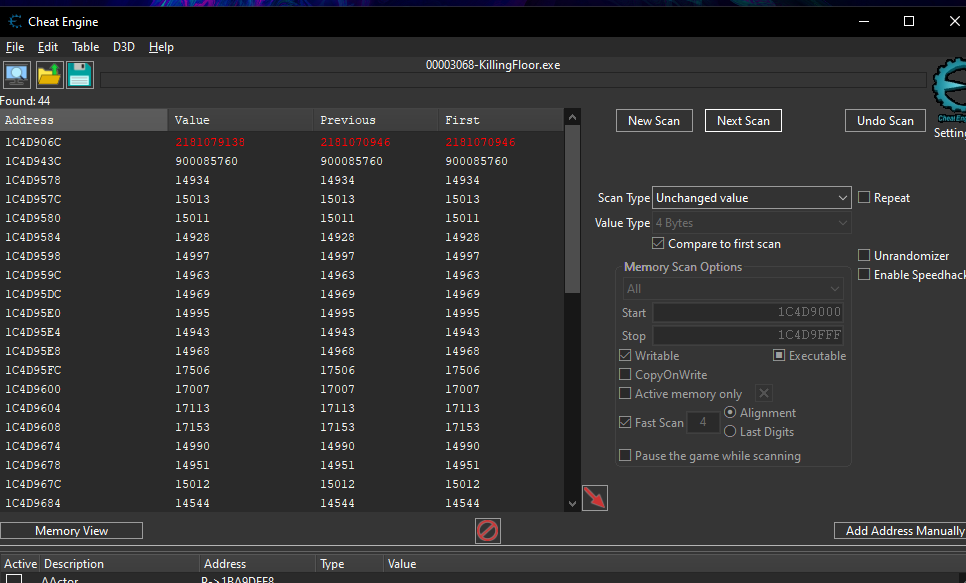Click the Open Process computer icon
The image size is (966, 583).
point(17,74)
